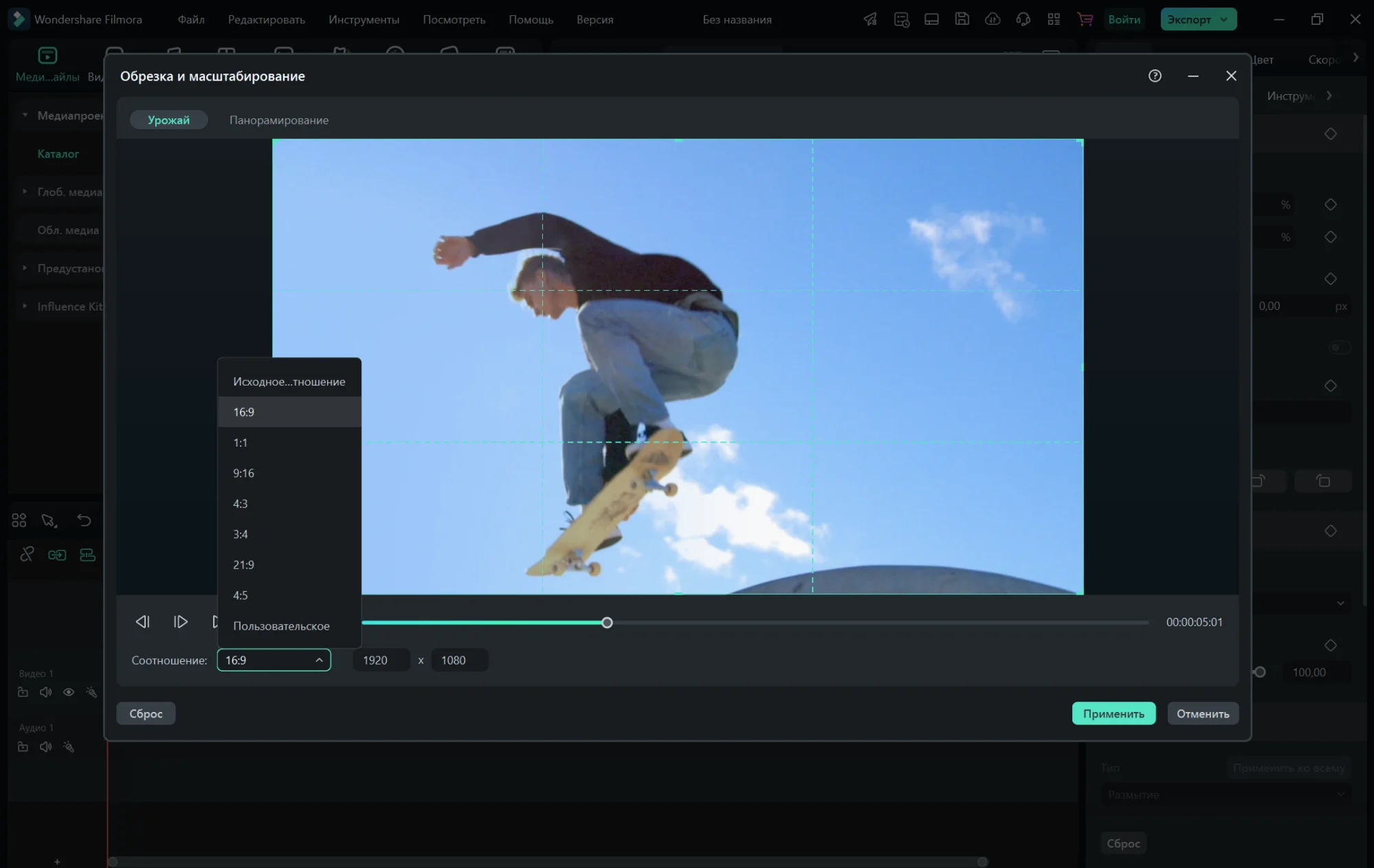The image size is (1374, 868).
Task: Click the Войти sign-in button
Action: click(x=1124, y=19)
